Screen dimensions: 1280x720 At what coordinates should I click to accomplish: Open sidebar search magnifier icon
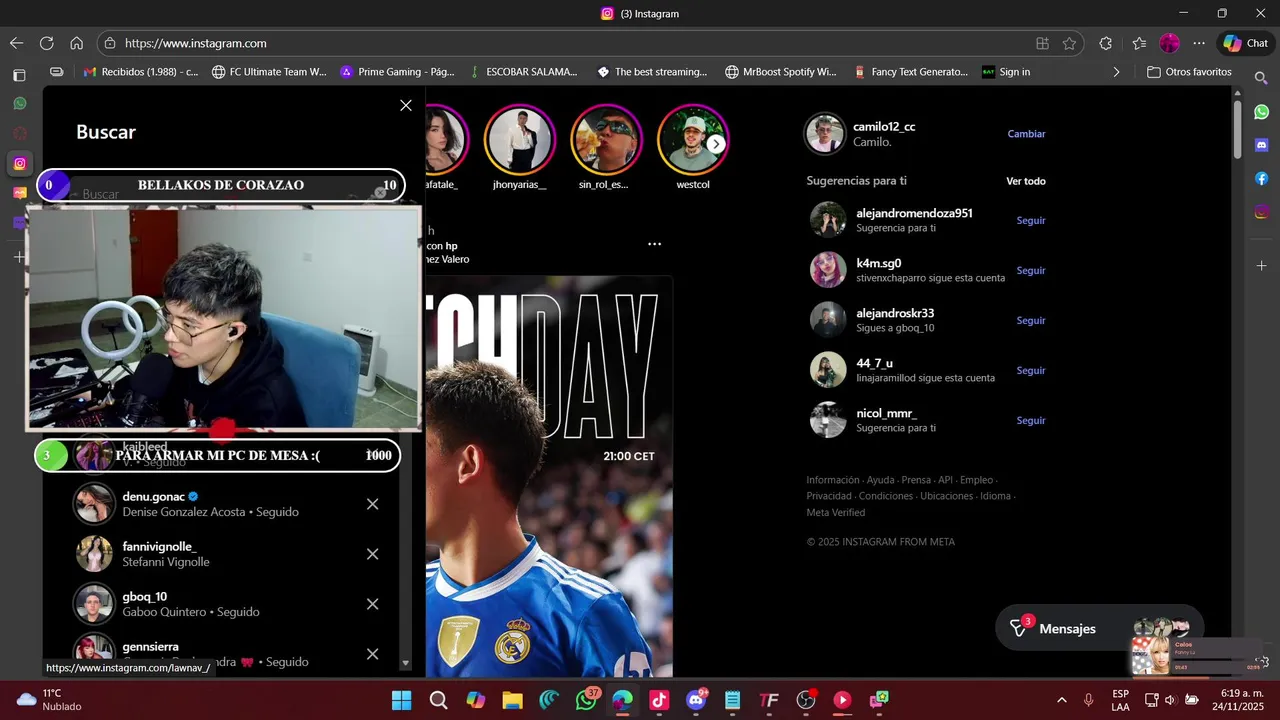point(1261,77)
